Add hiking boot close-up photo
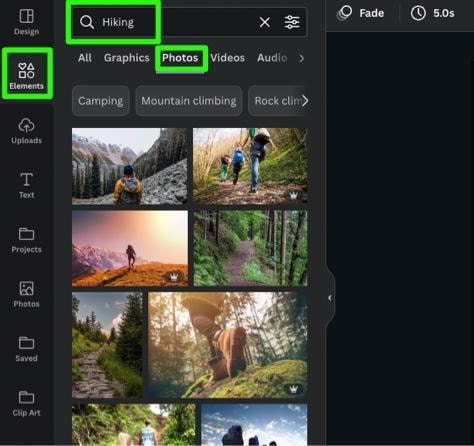 [228, 345]
